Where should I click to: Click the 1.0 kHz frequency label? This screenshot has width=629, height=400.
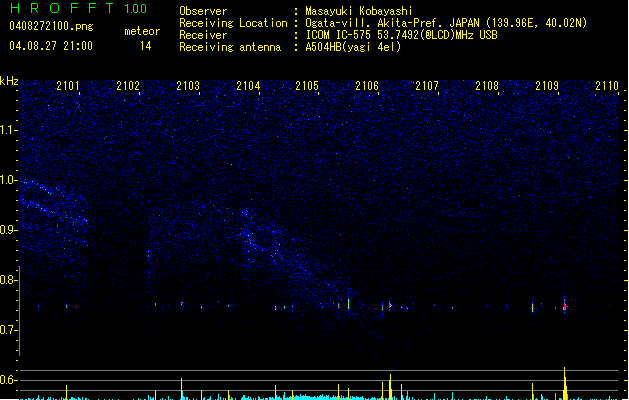tap(9, 180)
